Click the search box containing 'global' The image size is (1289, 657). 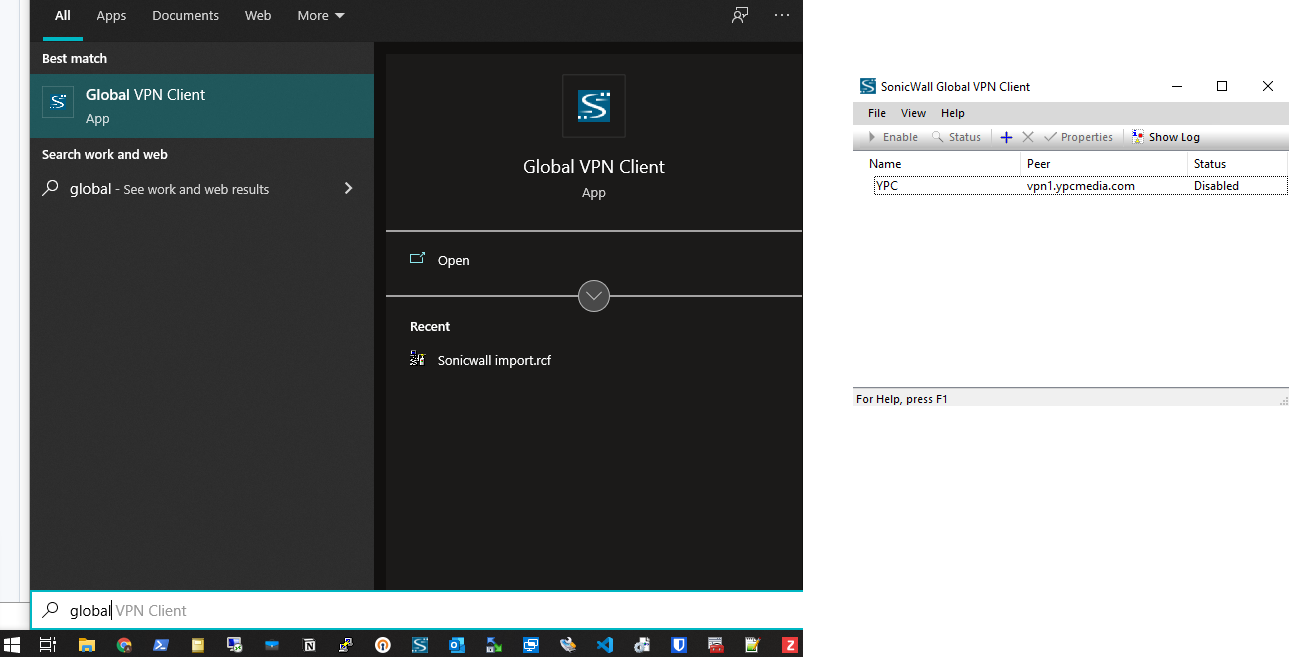click(417, 610)
